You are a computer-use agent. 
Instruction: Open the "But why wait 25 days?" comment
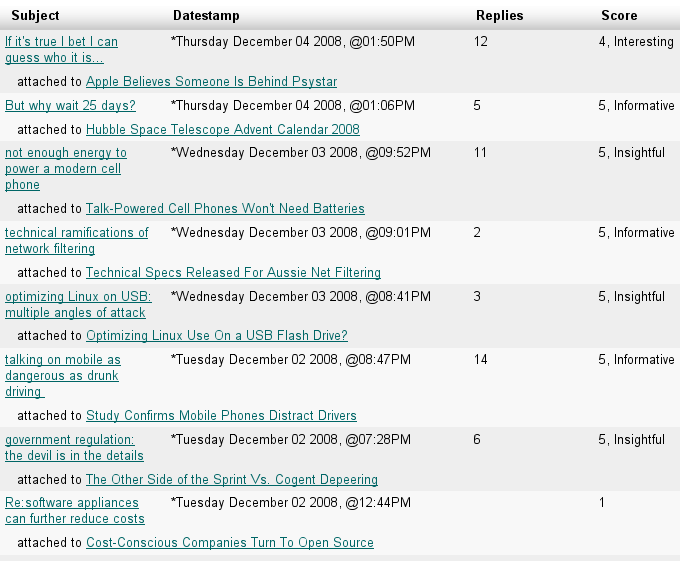coord(70,106)
